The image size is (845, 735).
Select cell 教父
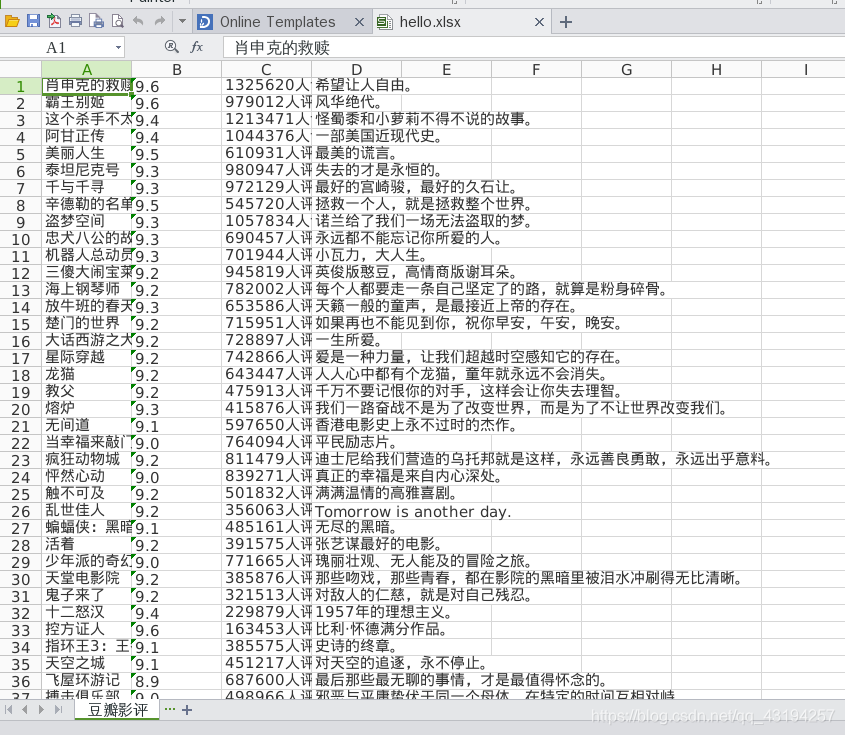pos(87,392)
